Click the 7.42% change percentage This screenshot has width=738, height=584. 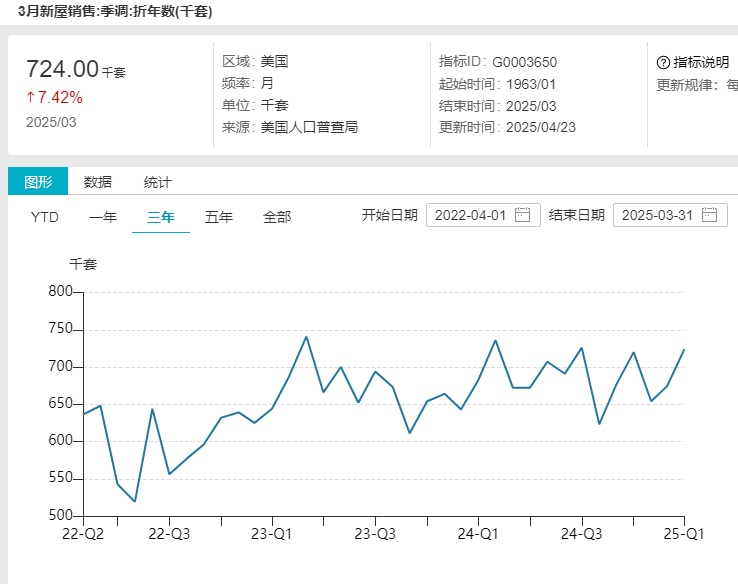point(60,97)
